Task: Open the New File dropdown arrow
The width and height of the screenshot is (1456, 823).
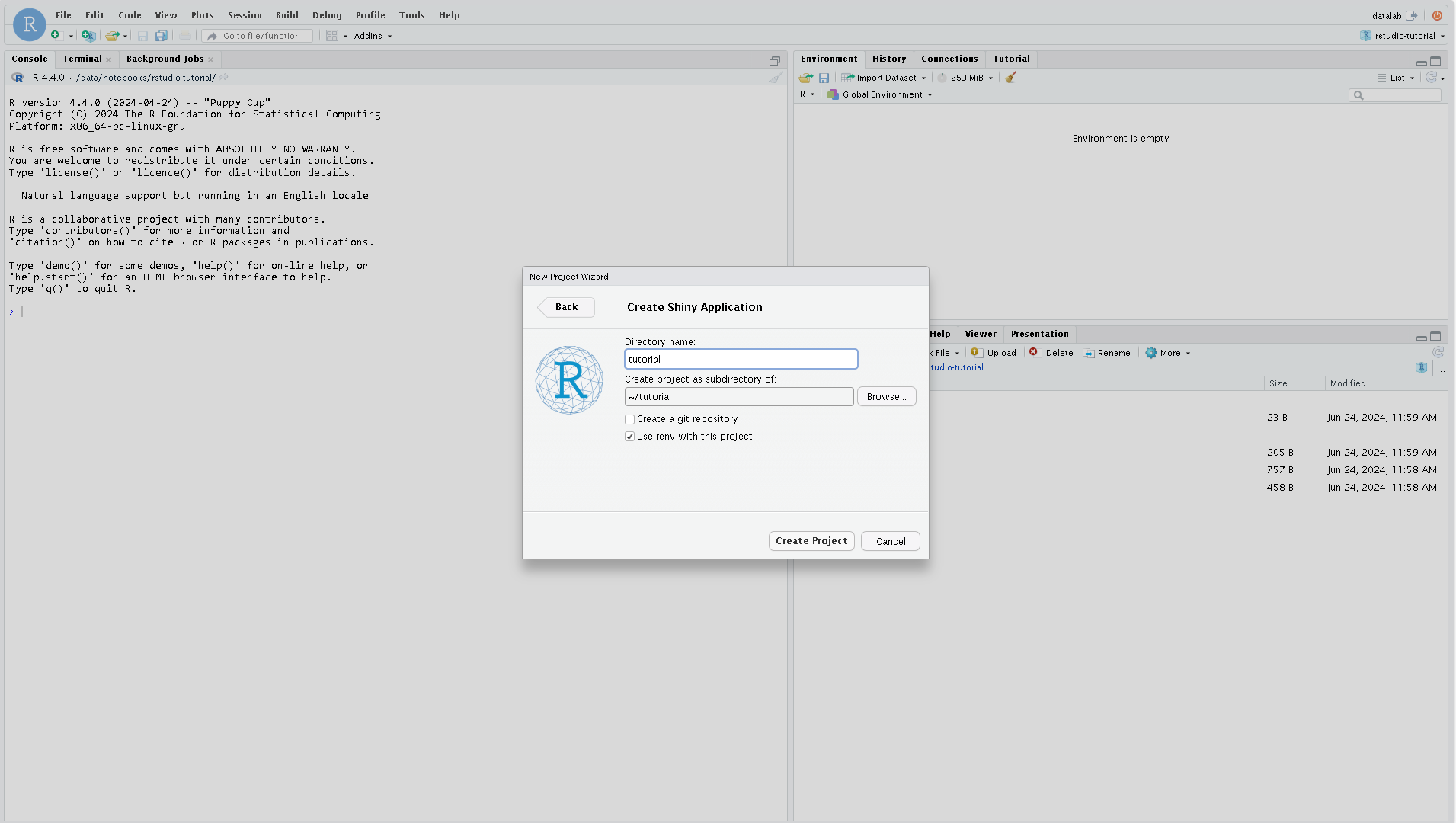Action: click(71, 36)
